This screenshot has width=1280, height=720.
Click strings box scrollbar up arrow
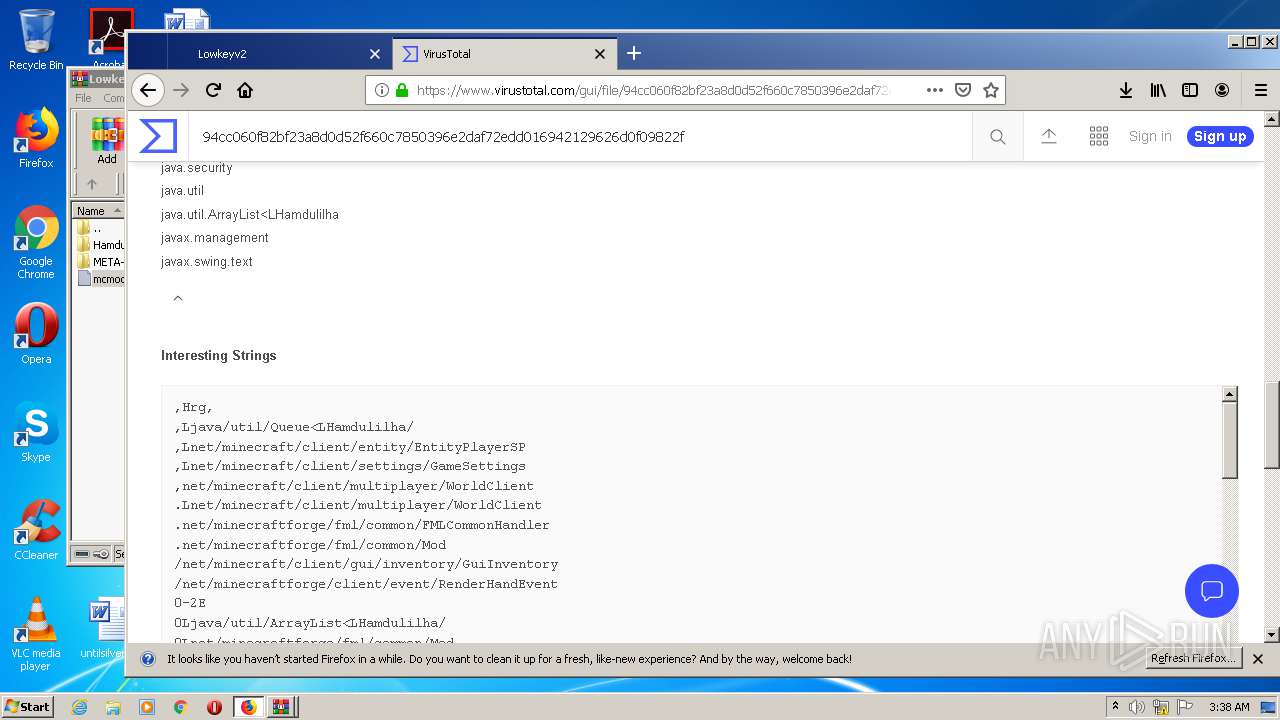1230,395
